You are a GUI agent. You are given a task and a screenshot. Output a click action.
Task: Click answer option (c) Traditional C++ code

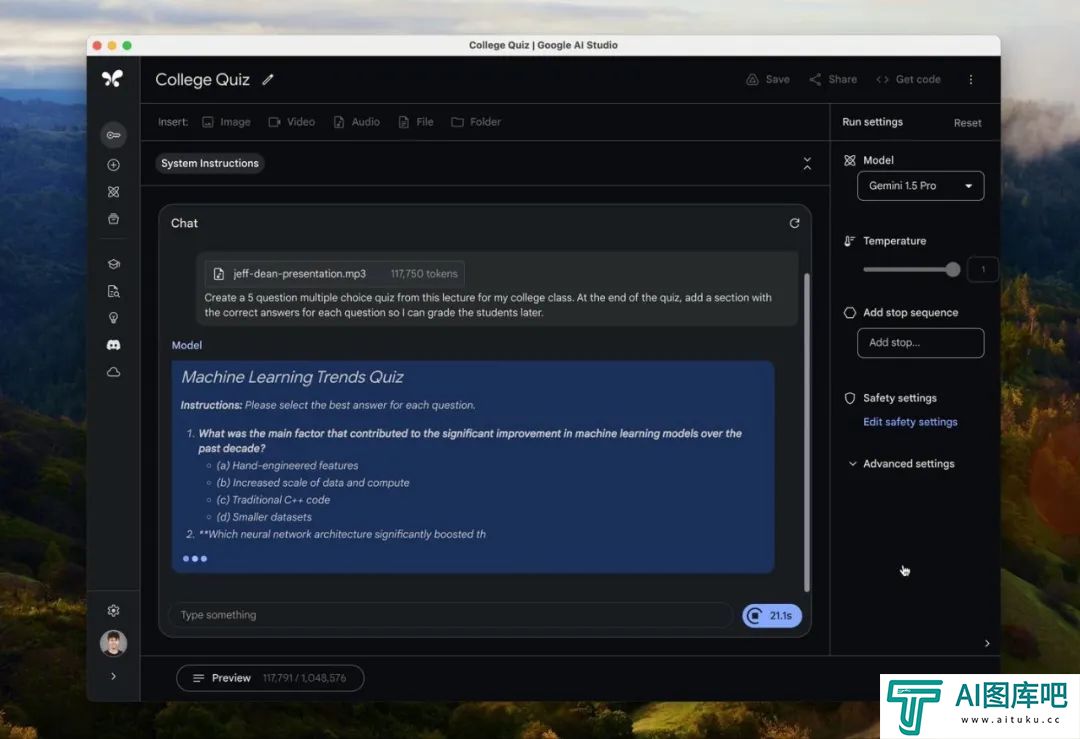(273, 500)
